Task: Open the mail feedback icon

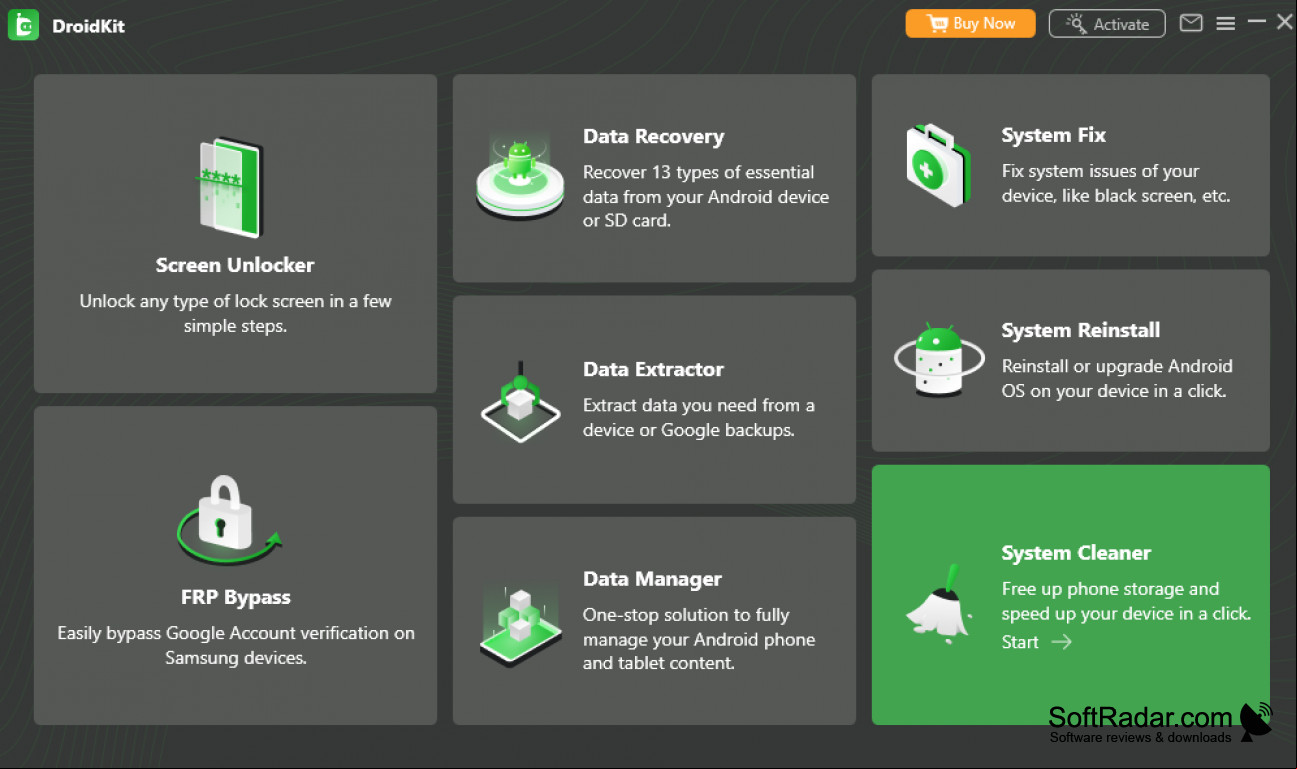Action: point(1191,23)
